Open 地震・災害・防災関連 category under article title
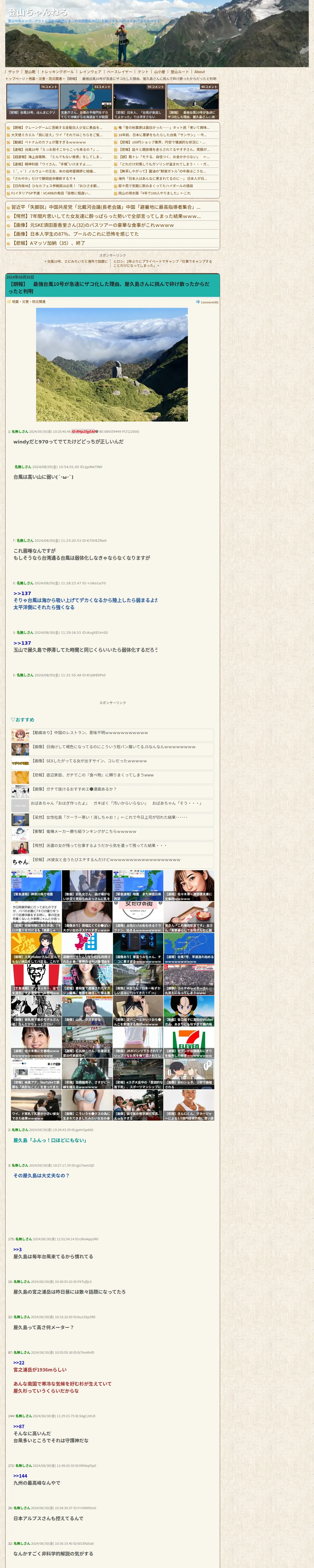Viewport: 314px width, 1568px height. point(29,302)
